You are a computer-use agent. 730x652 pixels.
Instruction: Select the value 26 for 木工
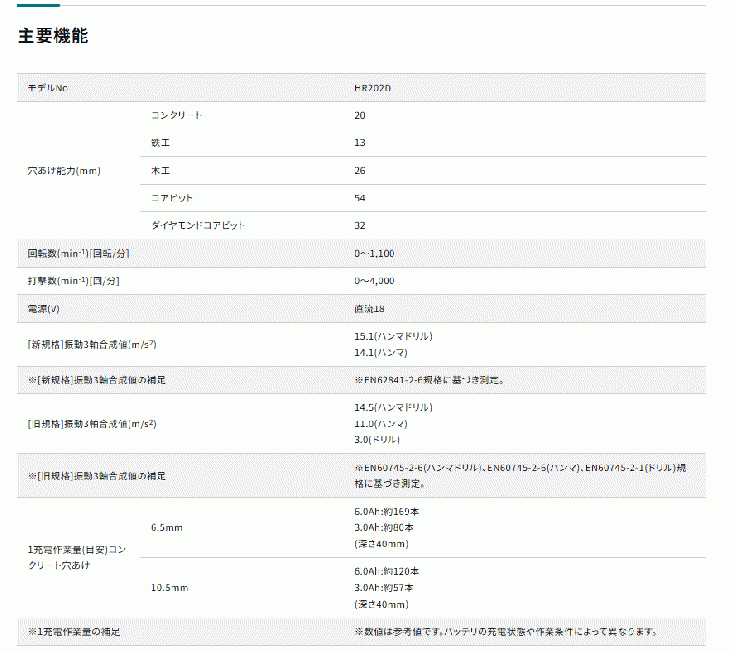point(359,171)
